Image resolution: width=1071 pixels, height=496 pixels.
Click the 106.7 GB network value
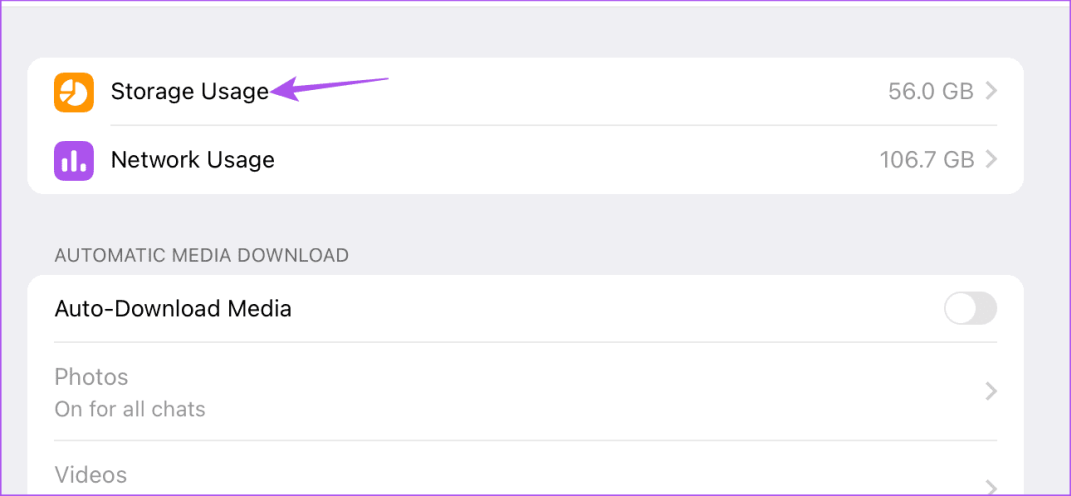(926, 160)
